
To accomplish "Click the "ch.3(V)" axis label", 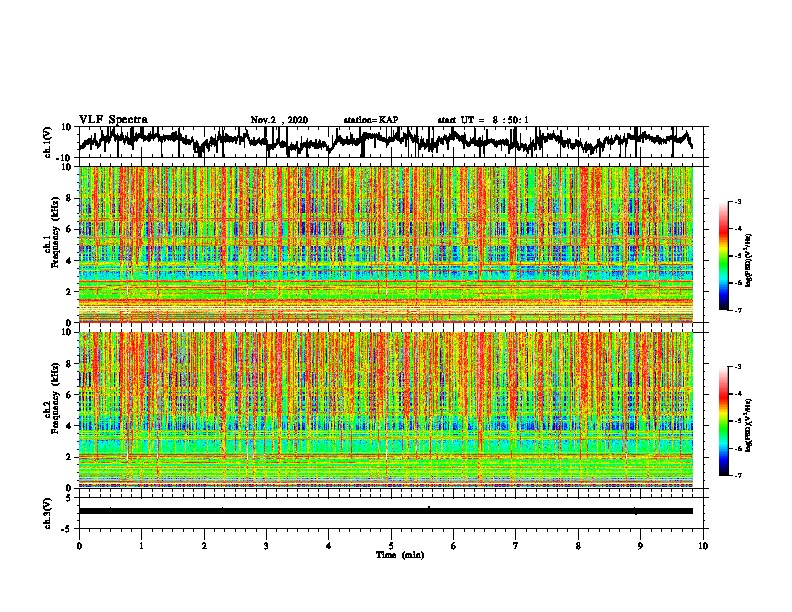I will (x=48, y=514).
